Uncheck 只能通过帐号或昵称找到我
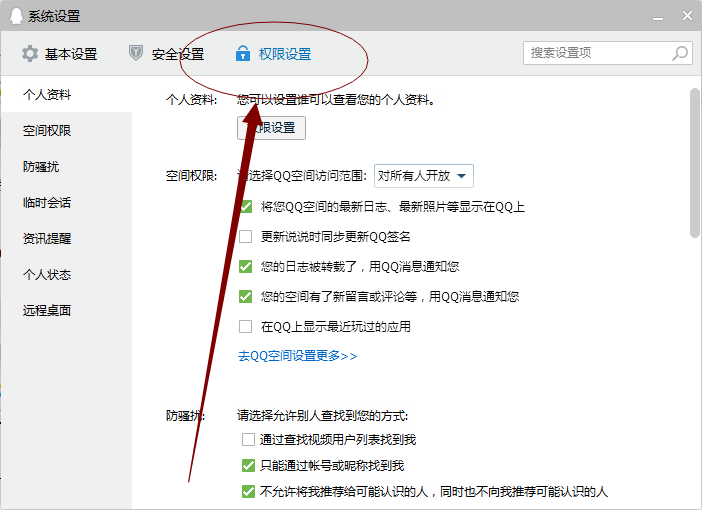 point(248,466)
